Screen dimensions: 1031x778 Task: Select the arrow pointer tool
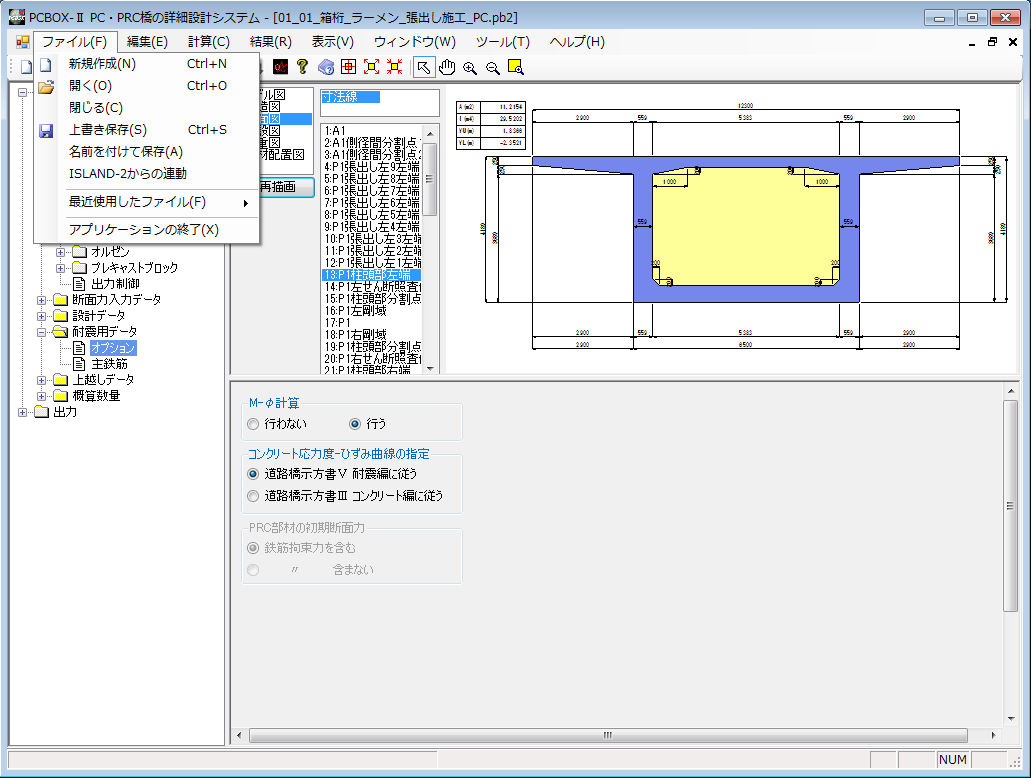point(424,67)
